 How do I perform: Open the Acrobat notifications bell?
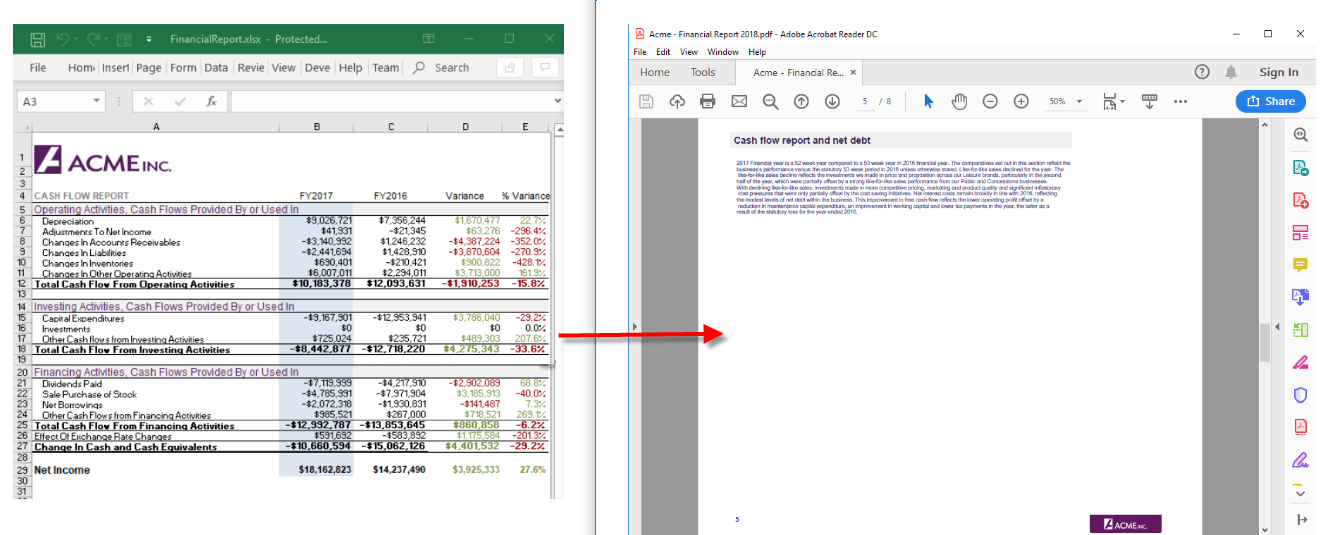coord(1231,72)
